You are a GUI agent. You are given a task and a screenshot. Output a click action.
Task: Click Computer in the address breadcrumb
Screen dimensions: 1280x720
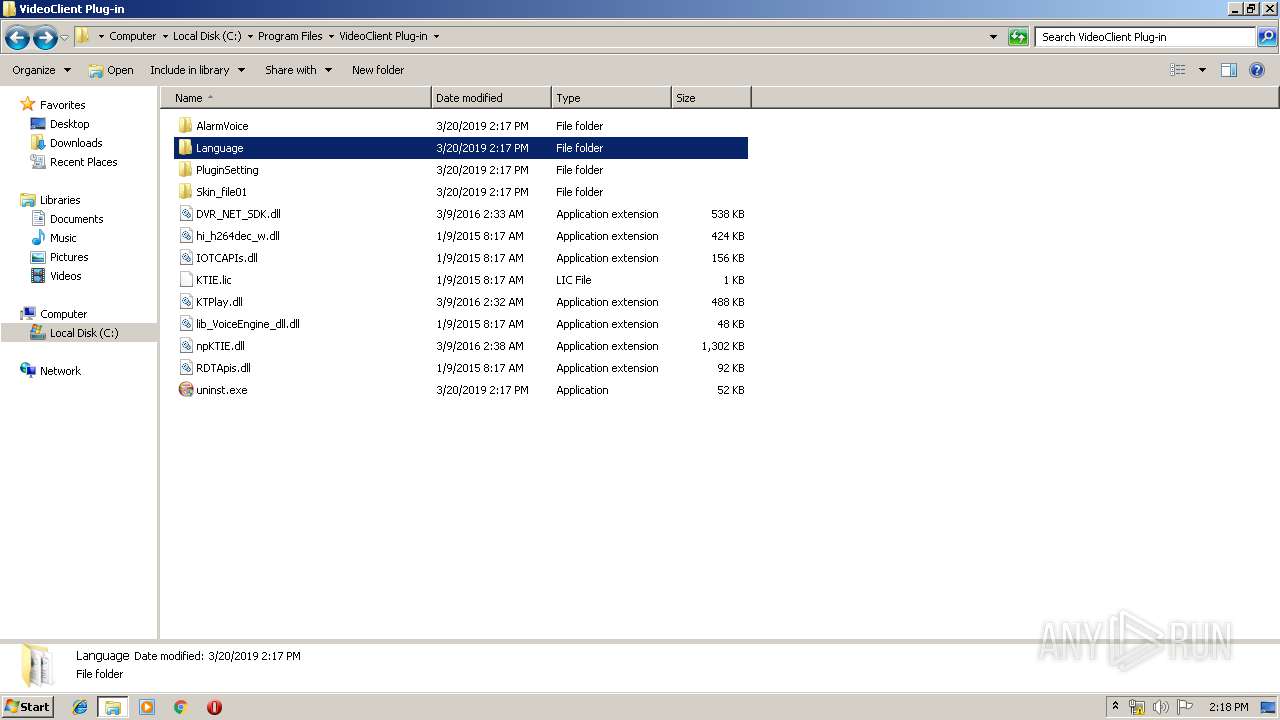[x=133, y=36]
